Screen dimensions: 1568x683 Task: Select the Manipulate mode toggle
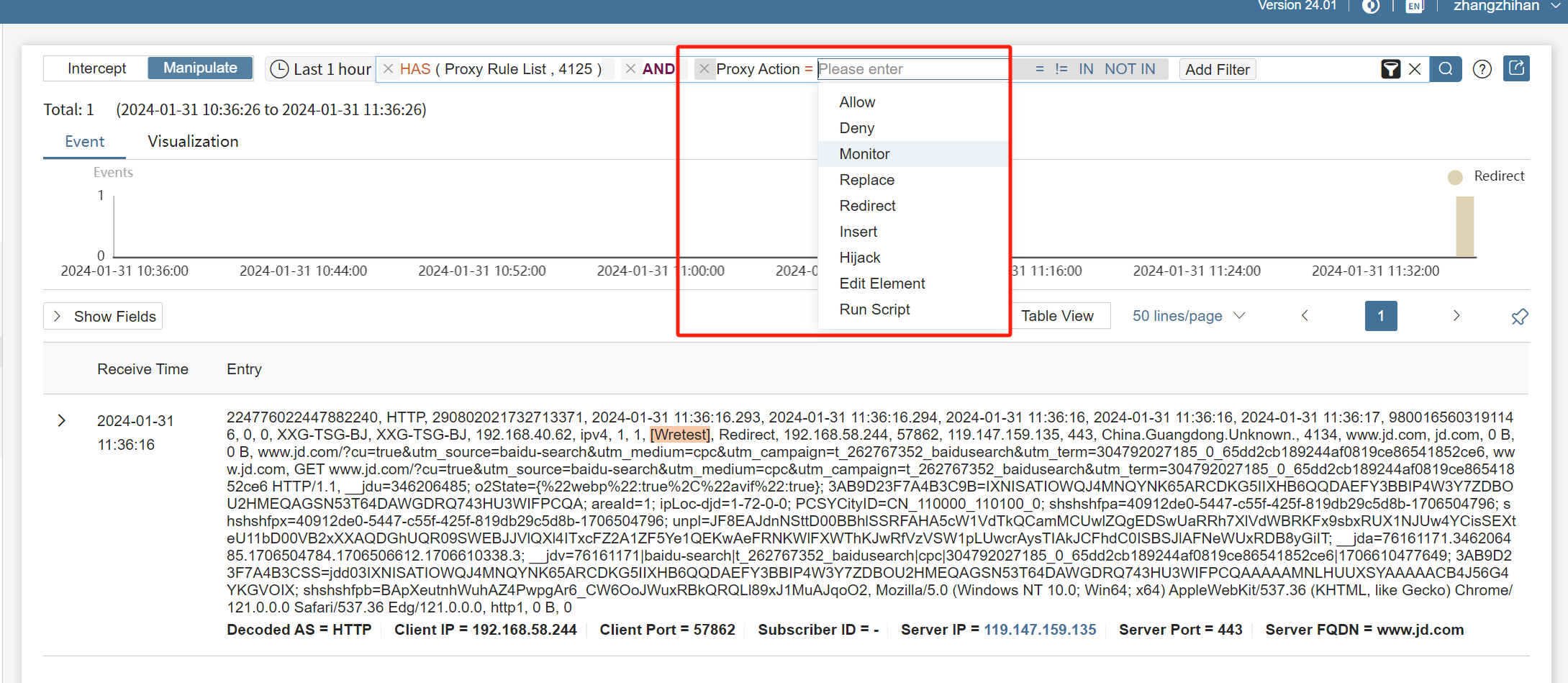click(200, 68)
